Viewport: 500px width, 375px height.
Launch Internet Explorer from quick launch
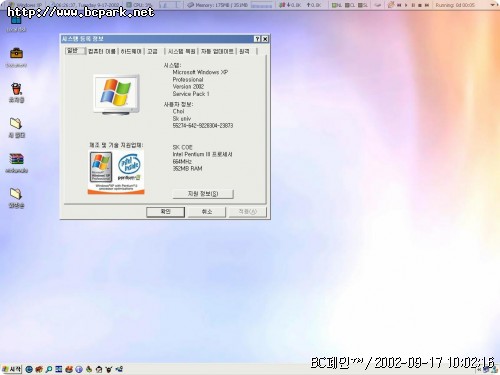[29, 369]
